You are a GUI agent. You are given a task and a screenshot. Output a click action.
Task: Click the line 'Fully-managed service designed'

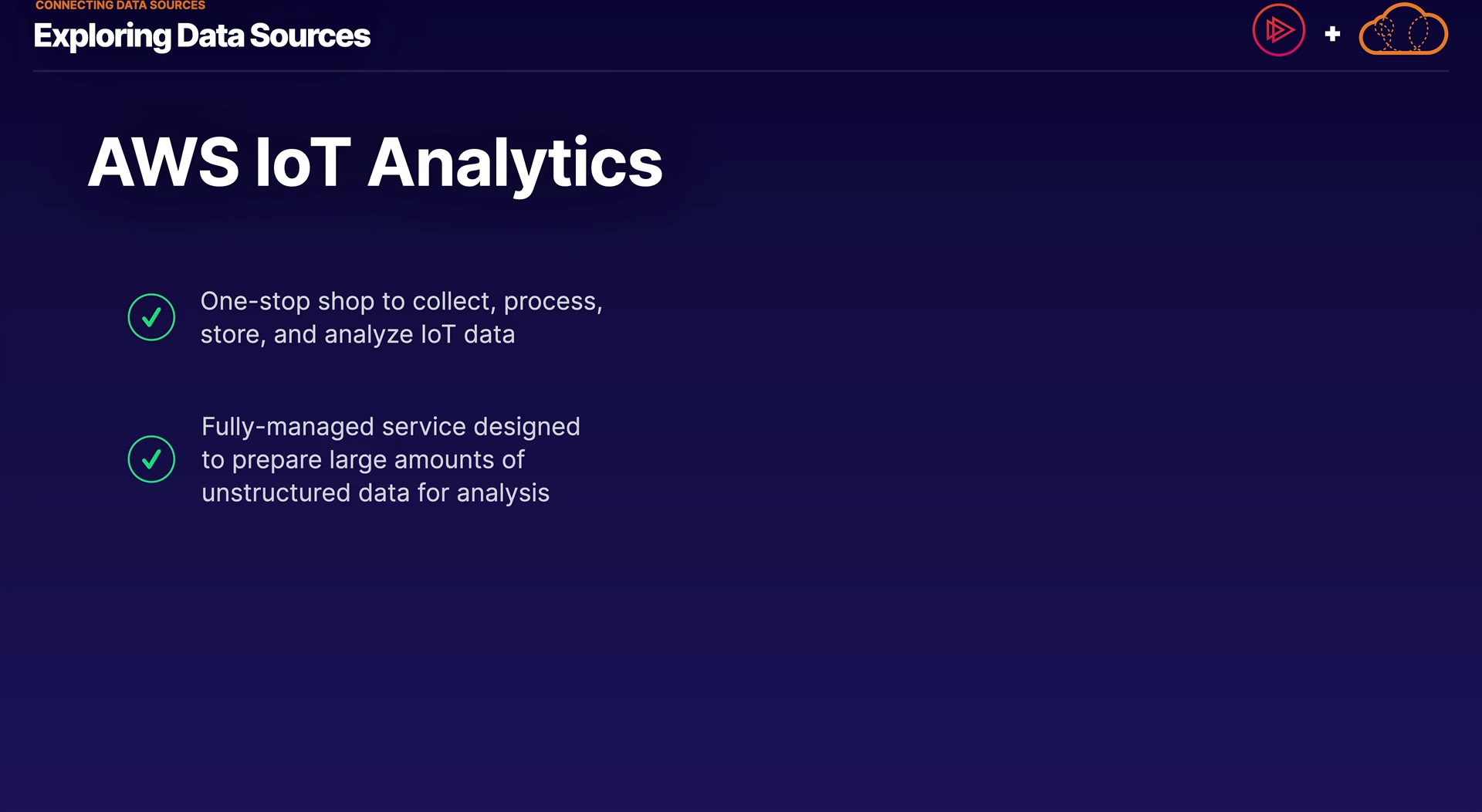click(x=391, y=426)
